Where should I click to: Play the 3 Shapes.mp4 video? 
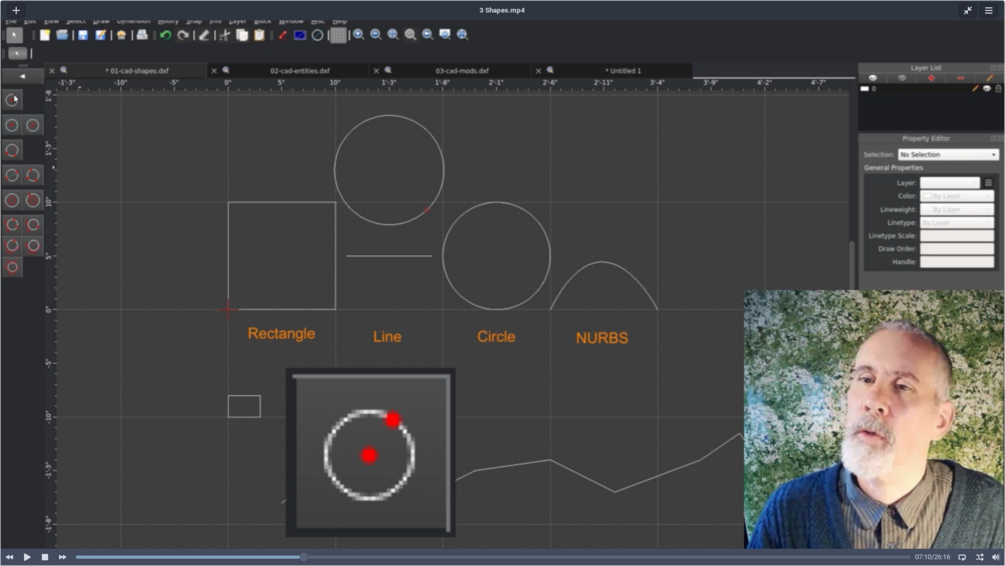tap(27, 557)
